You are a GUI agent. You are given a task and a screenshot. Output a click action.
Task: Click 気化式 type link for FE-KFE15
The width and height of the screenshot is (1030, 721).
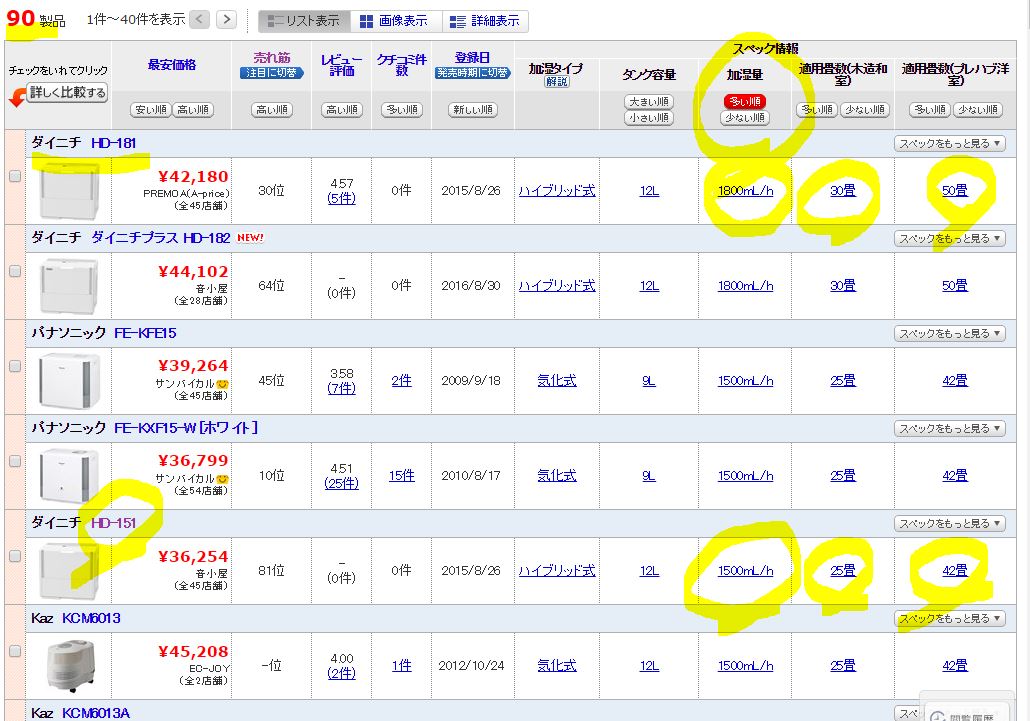point(557,380)
